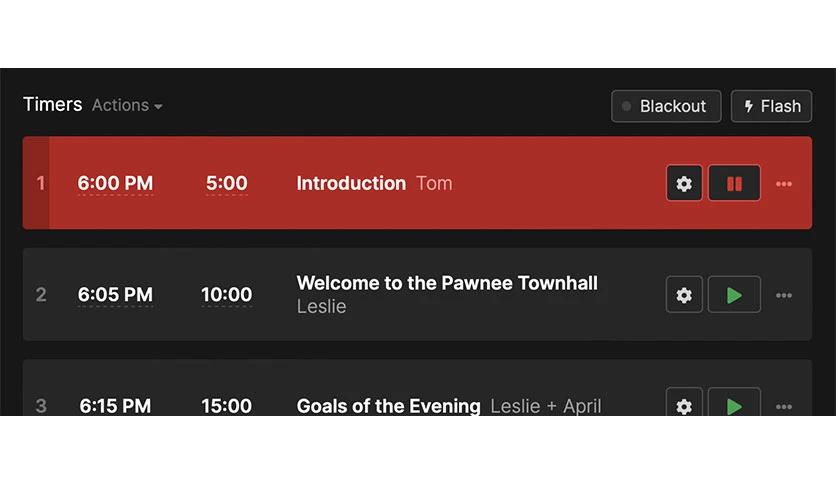The width and height of the screenshot is (836, 484).
Task: Open more options for Pawnee Townhall timer
Action: tap(784, 295)
